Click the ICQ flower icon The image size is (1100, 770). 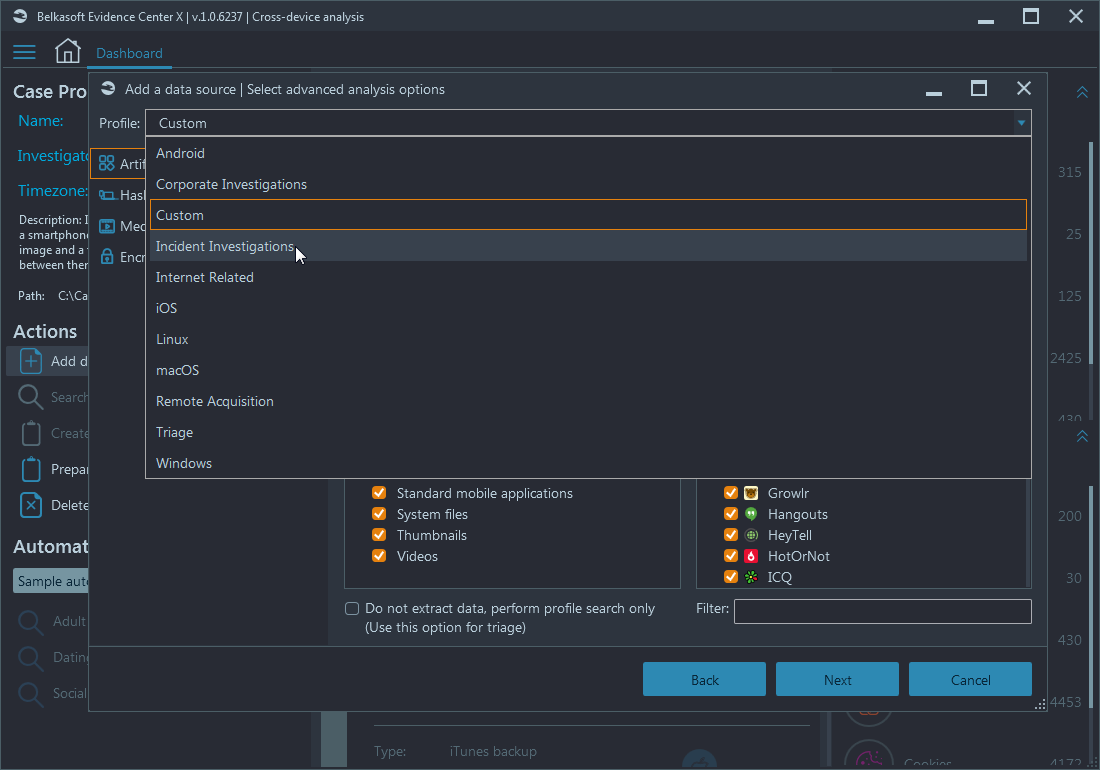click(751, 577)
